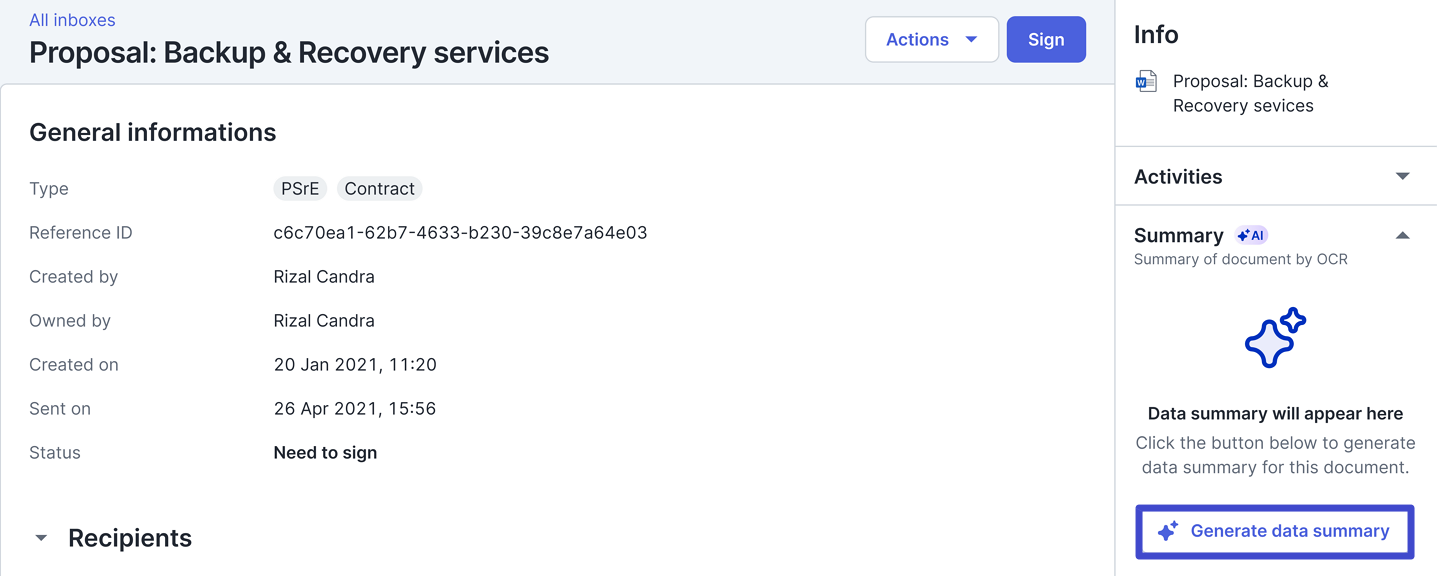Click the Need to sign status text
Viewport: 1437px width, 576px height.
pyautogui.click(x=325, y=453)
